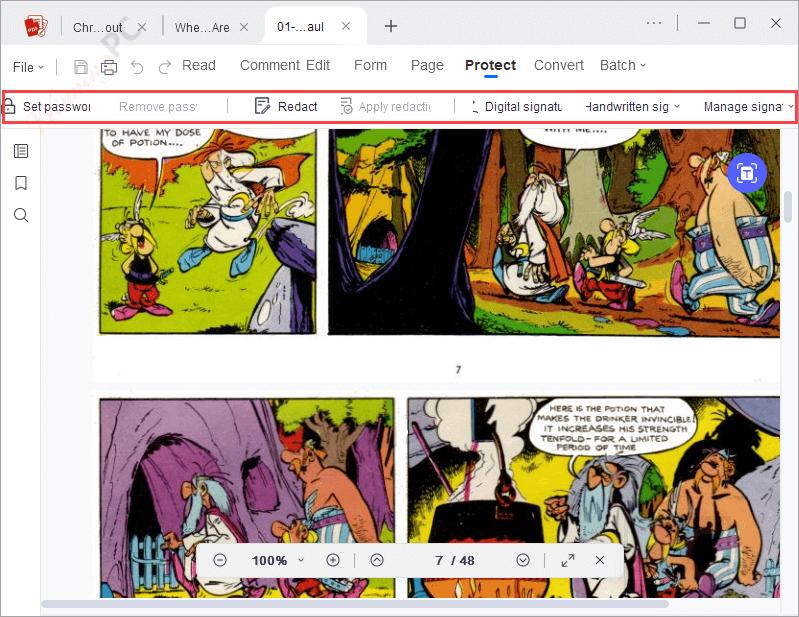Zoom out with the minus icon
799x617 pixels.
tap(220, 560)
